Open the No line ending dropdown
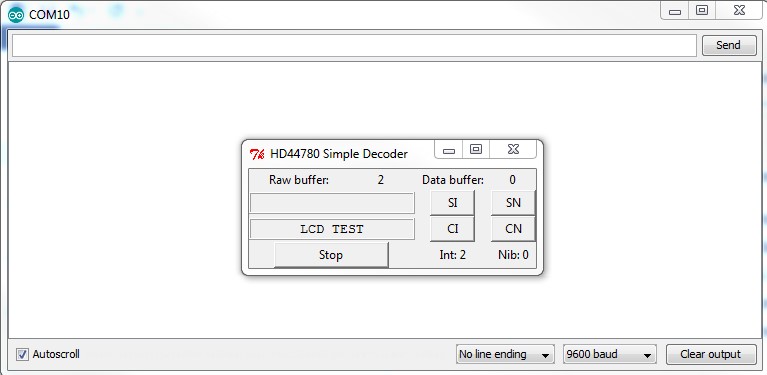This screenshot has width=767, height=375. pyautogui.click(x=505, y=354)
